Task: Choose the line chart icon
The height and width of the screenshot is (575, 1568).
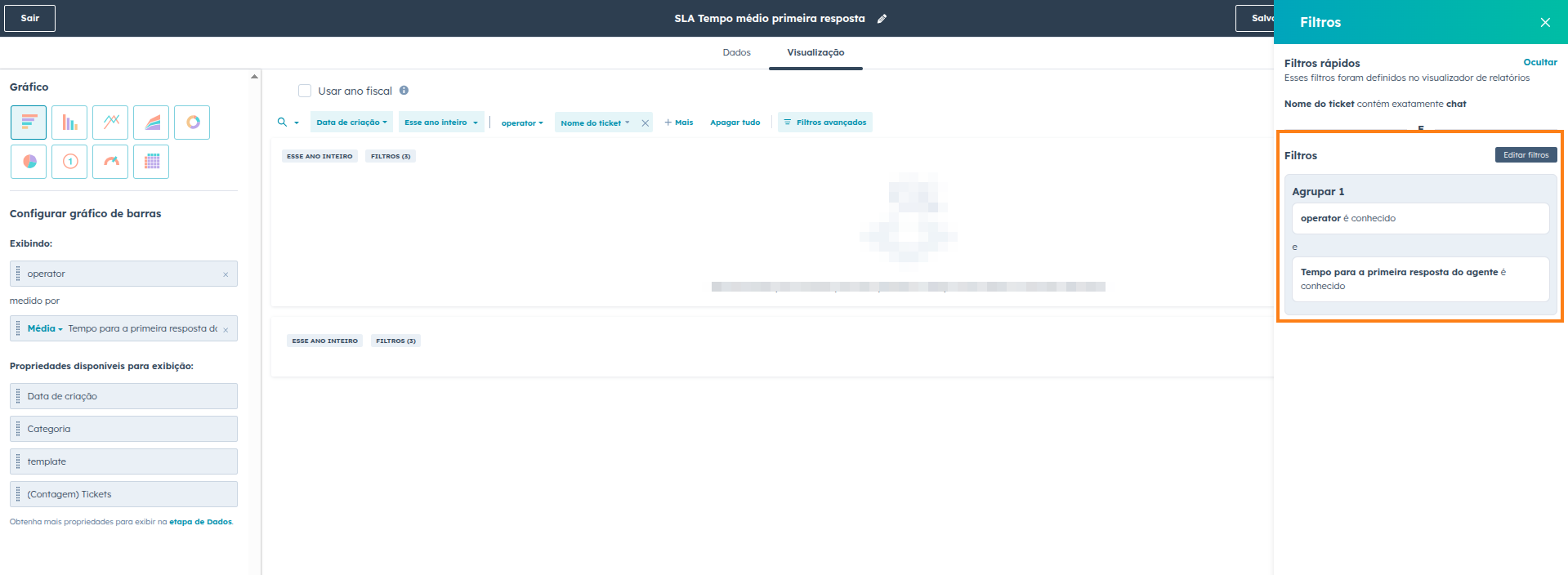Action: [110, 123]
